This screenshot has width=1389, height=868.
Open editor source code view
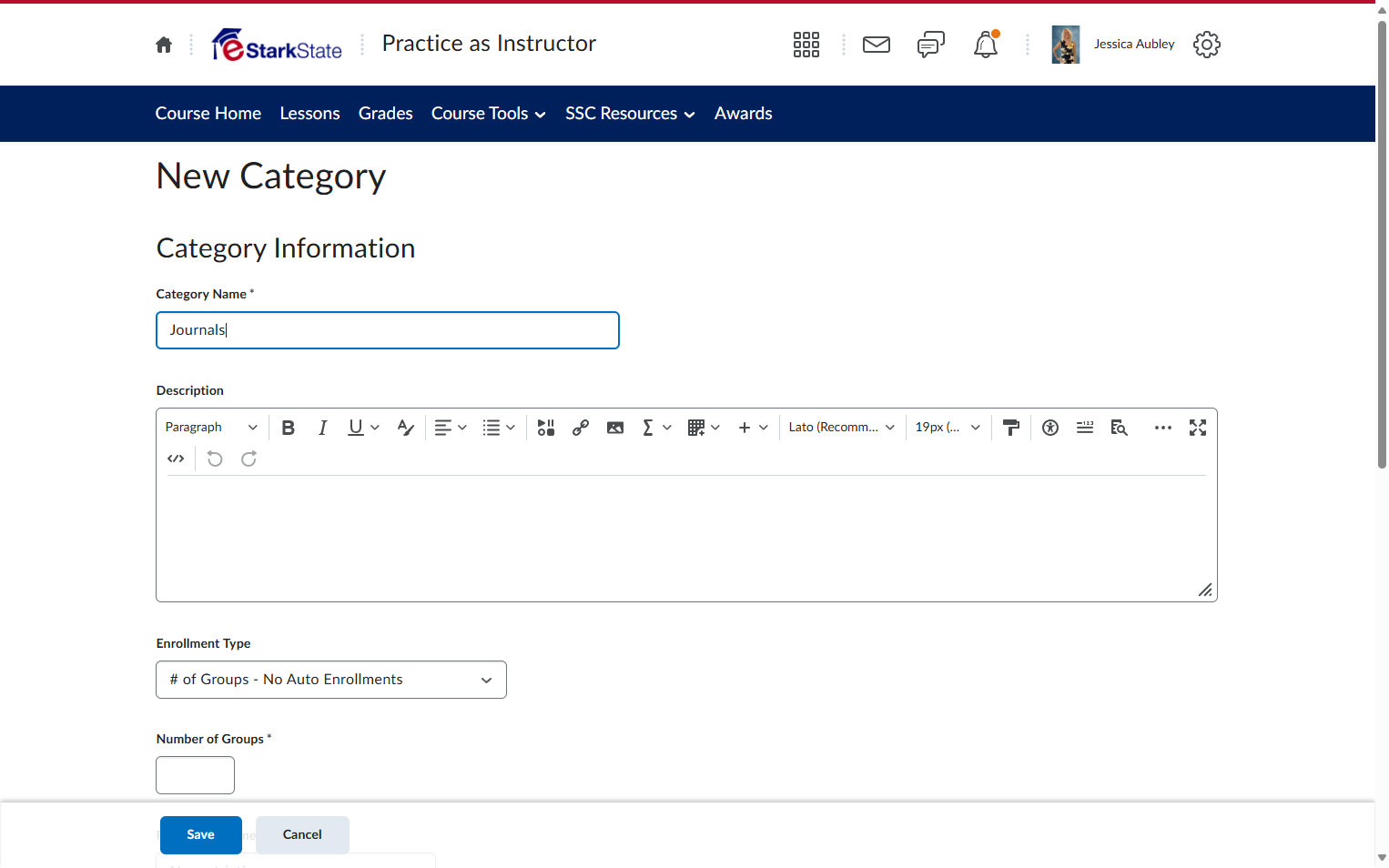click(x=177, y=459)
